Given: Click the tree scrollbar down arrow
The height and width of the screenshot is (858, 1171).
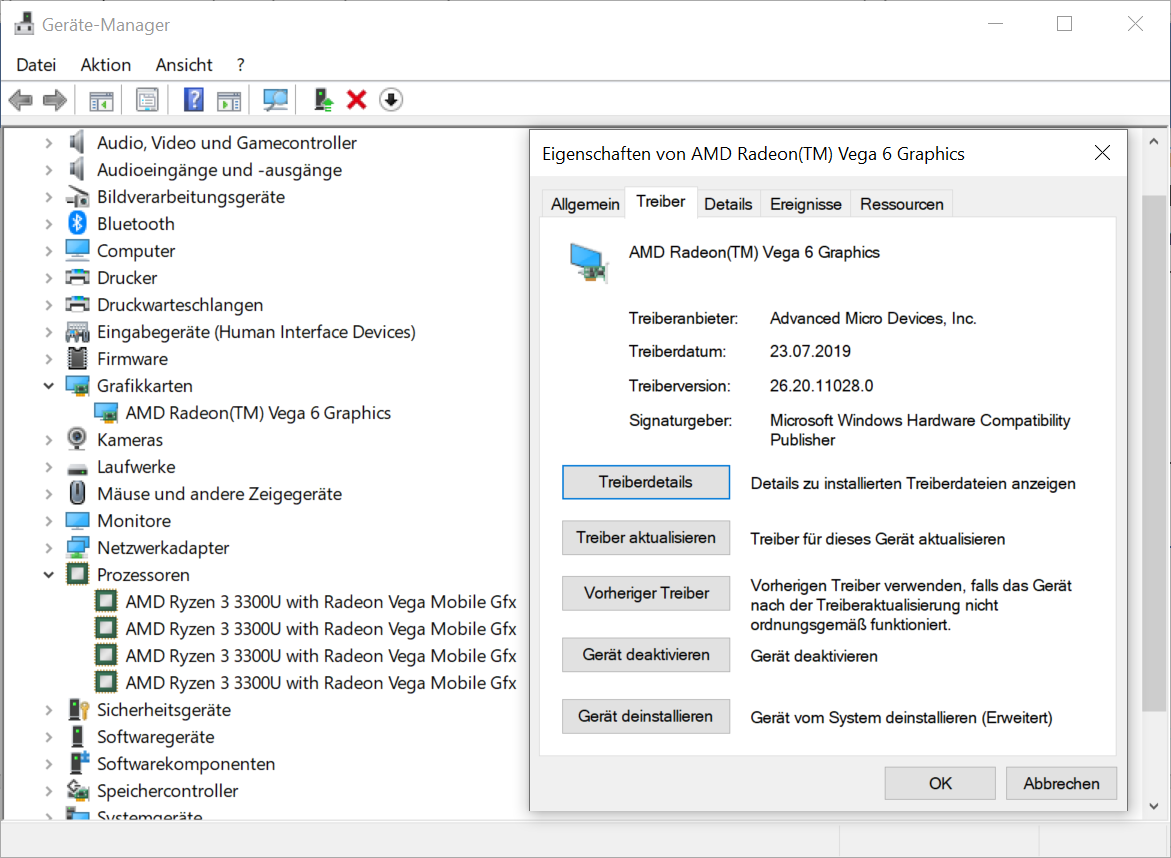Looking at the screenshot, I should pyautogui.click(x=1154, y=806).
